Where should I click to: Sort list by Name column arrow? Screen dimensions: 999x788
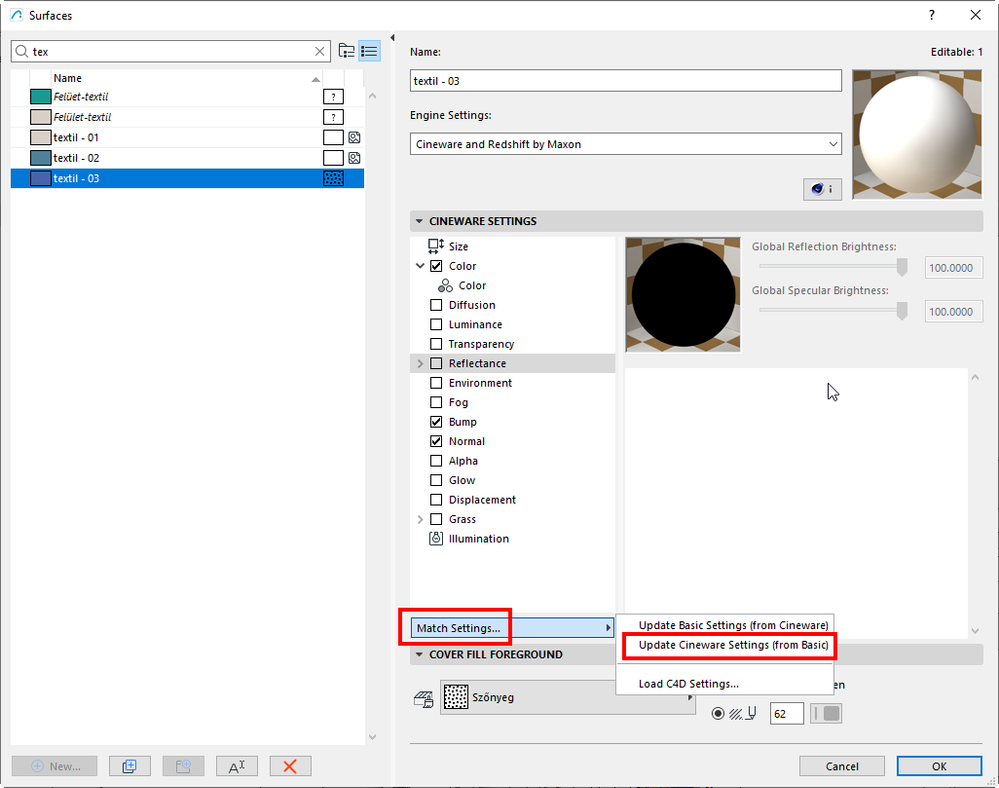point(315,79)
